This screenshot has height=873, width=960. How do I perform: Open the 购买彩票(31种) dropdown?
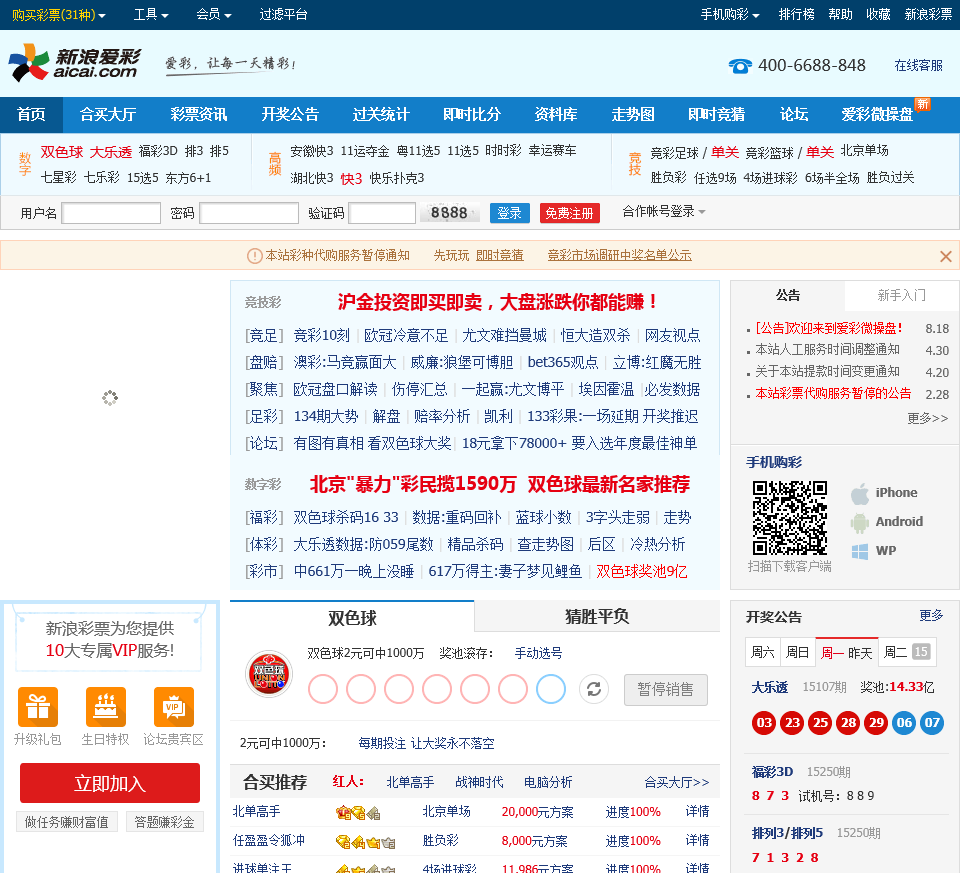(x=59, y=15)
